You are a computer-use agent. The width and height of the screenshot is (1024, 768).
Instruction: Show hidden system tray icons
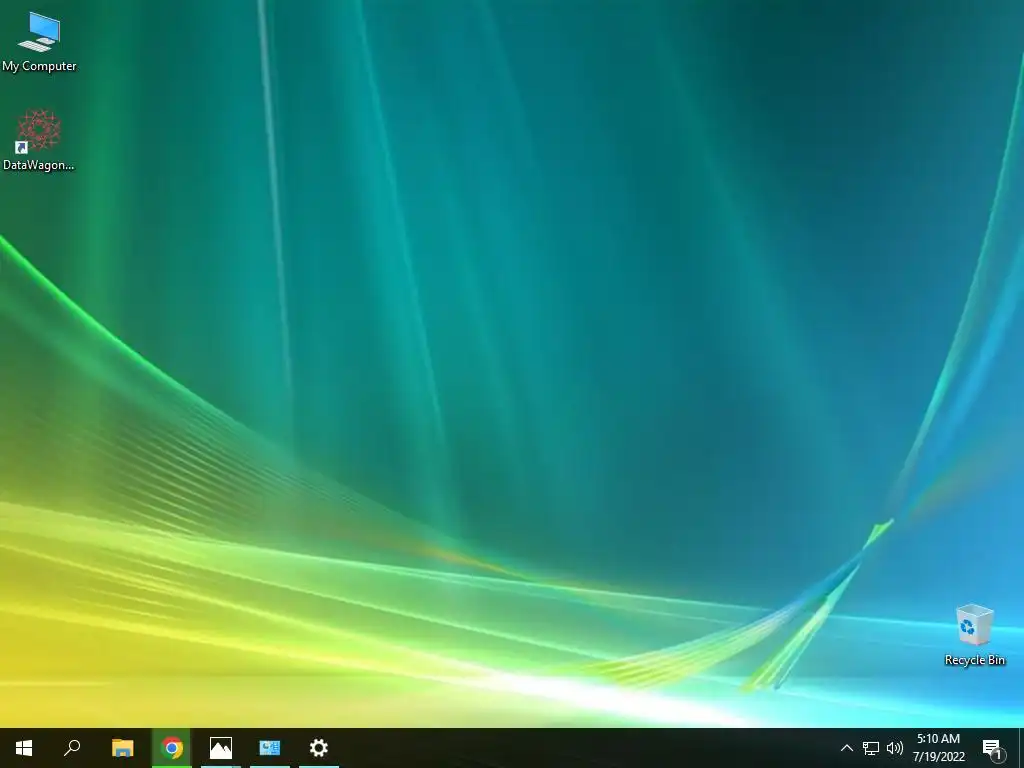pos(846,748)
